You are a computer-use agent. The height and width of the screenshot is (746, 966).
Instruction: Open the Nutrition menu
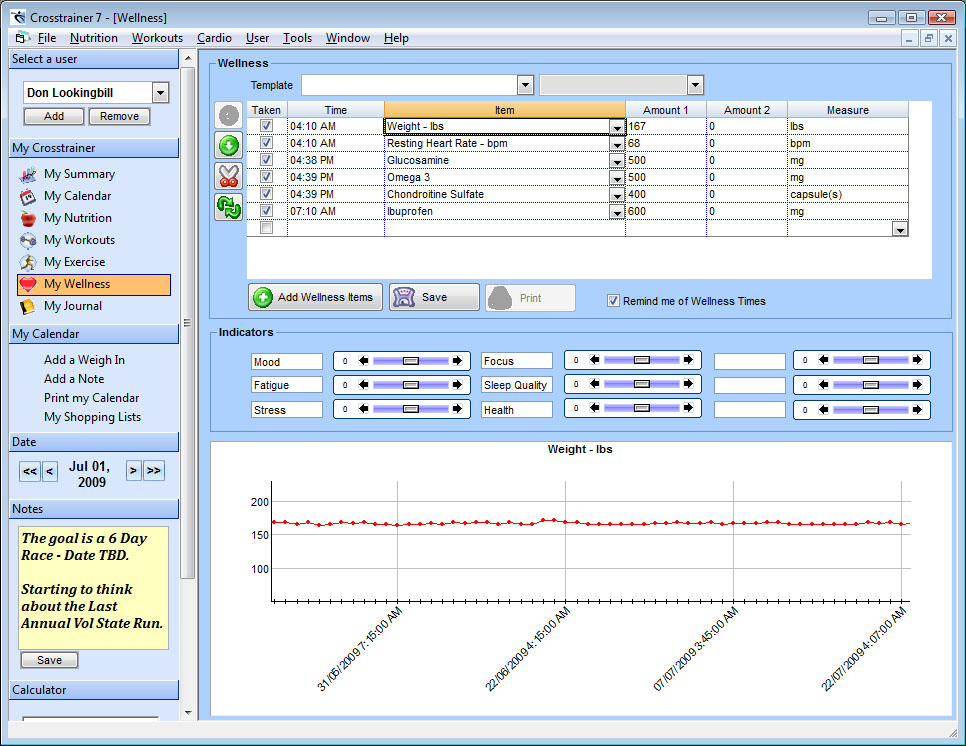pyautogui.click(x=94, y=38)
